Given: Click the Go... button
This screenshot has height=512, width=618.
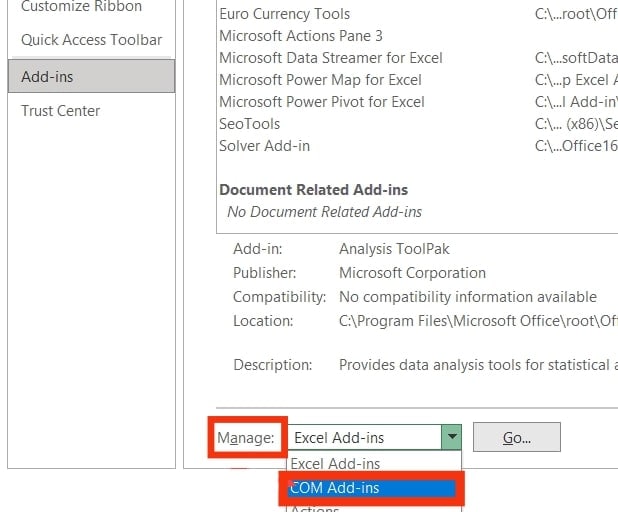Looking at the screenshot, I should 517,437.
